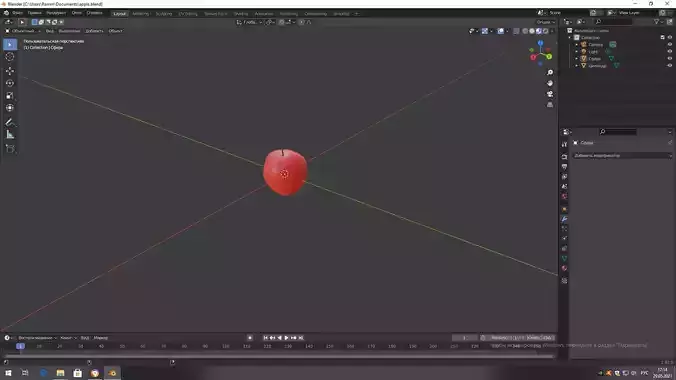Open the outliner filter dropdown
The height and width of the screenshot is (380, 676).
658,22
